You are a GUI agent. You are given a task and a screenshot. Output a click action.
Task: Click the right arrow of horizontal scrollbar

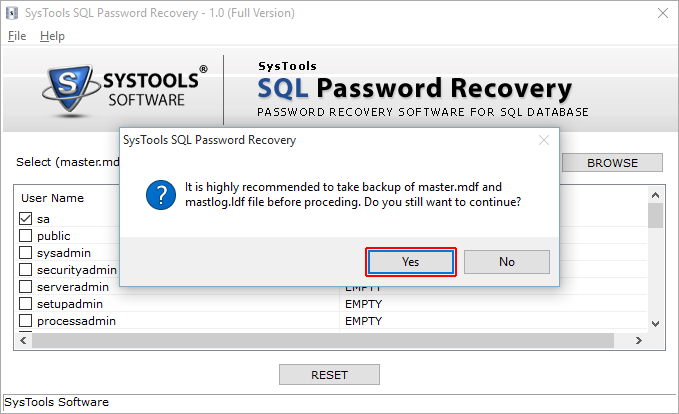[x=639, y=341]
